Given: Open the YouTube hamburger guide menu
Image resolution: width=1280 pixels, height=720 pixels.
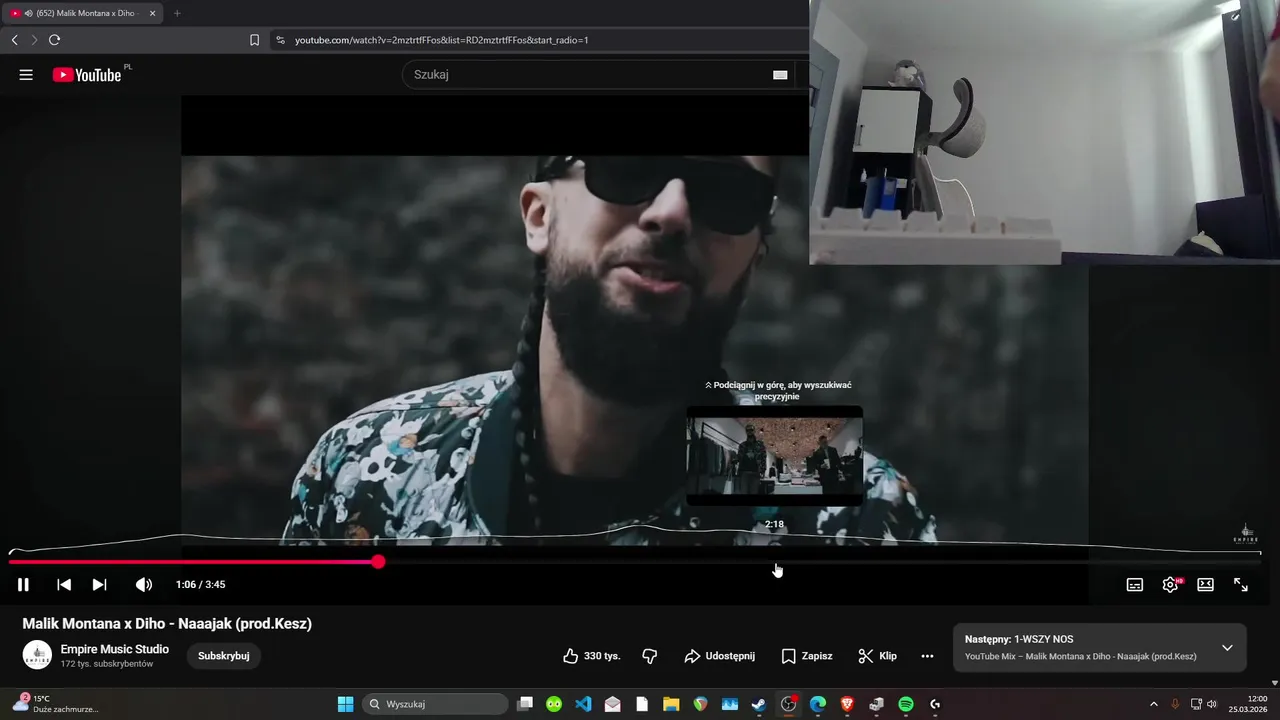Looking at the screenshot, I should click(26, 75).
